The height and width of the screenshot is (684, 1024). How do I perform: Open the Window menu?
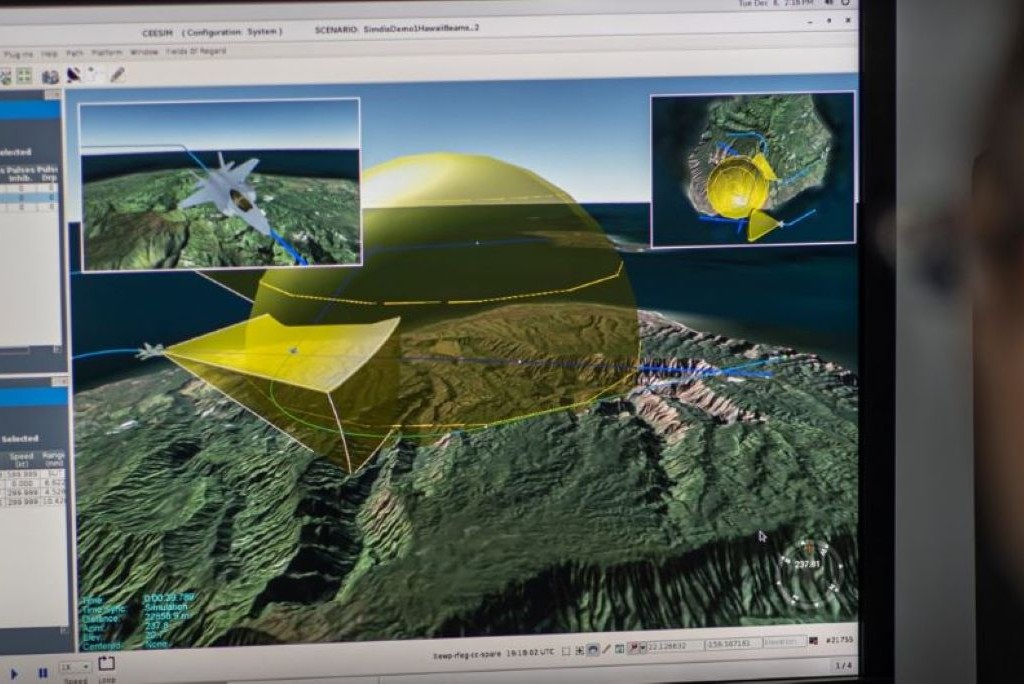tap(144, 52)
